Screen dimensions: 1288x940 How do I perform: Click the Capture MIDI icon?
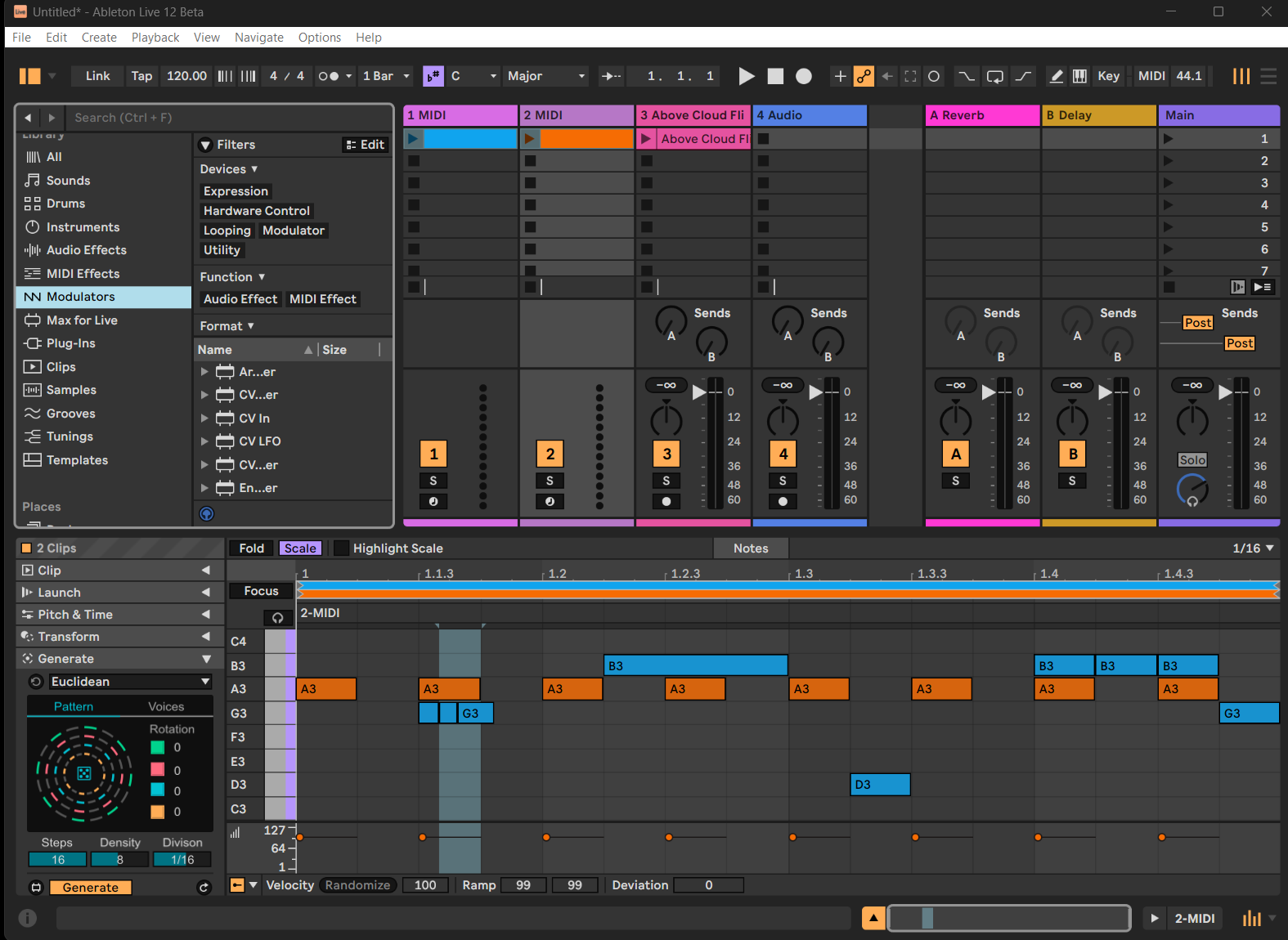click(910, 76)
